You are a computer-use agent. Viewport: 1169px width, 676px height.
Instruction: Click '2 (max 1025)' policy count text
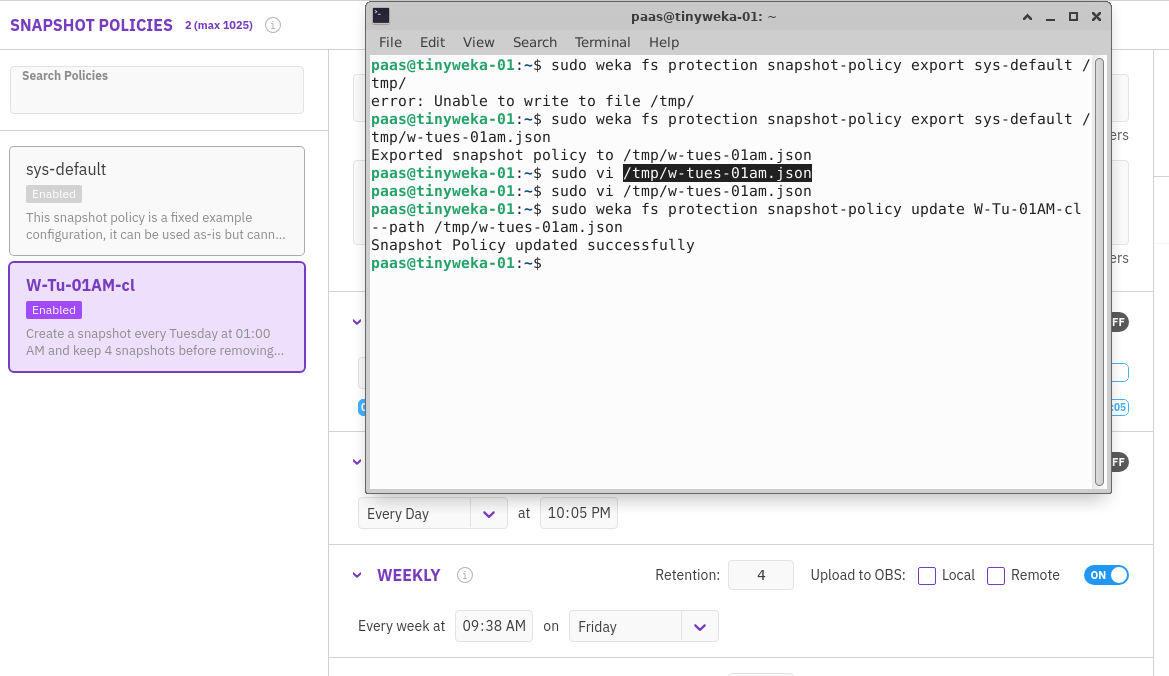click(218, 25)
